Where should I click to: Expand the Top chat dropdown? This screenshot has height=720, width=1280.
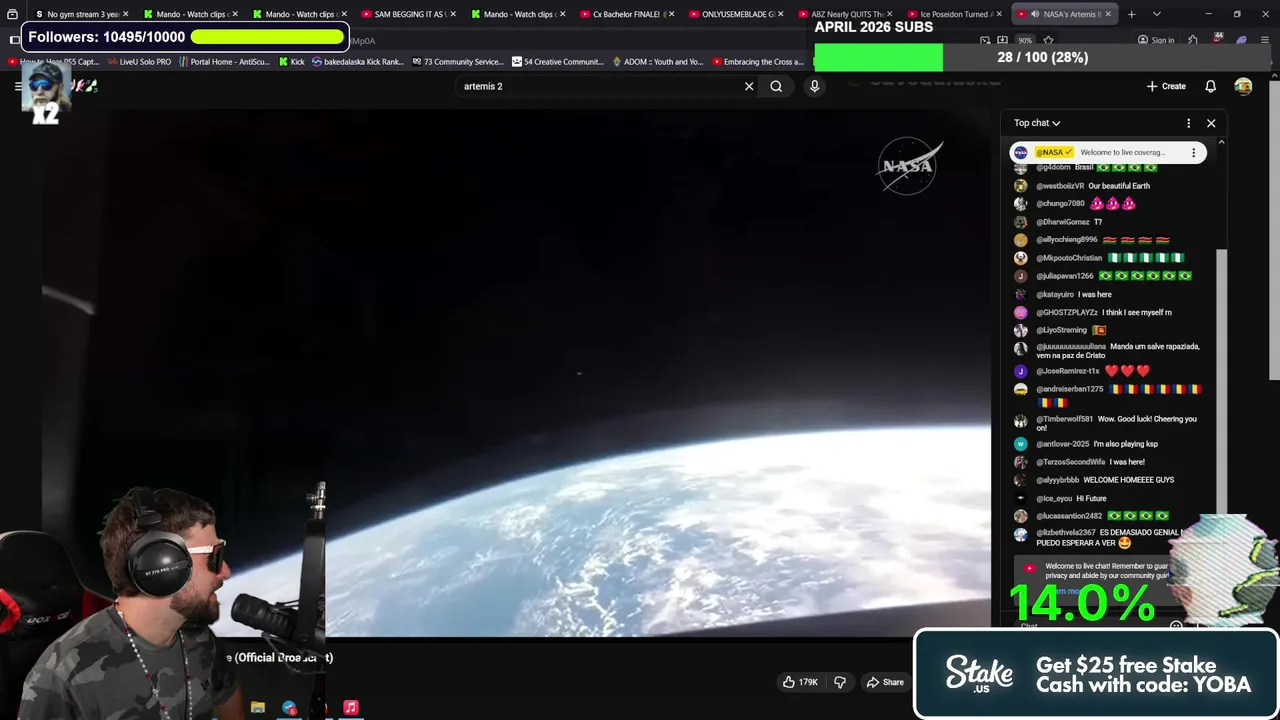click(x=1037, y=123)
